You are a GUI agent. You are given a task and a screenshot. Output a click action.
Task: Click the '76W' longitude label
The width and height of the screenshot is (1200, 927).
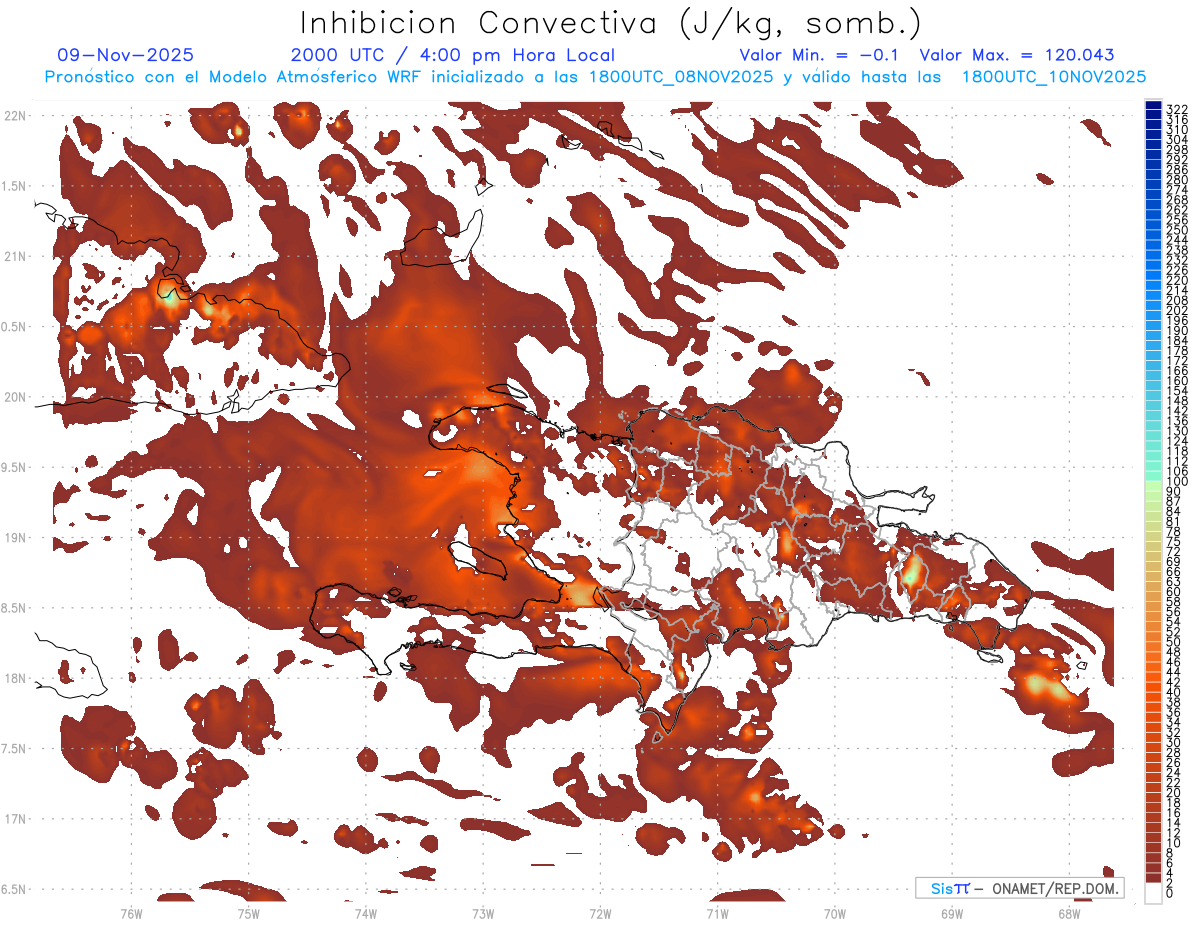click(x=131, y=913)
